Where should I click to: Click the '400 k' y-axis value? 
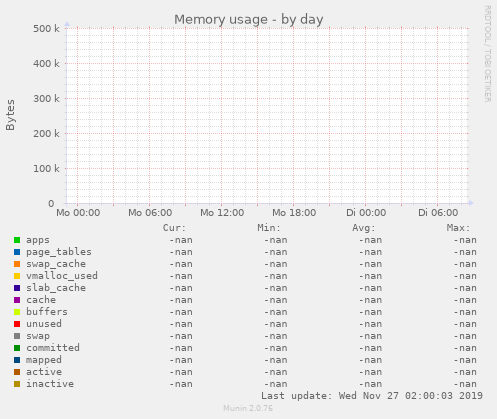click(46, 64)
